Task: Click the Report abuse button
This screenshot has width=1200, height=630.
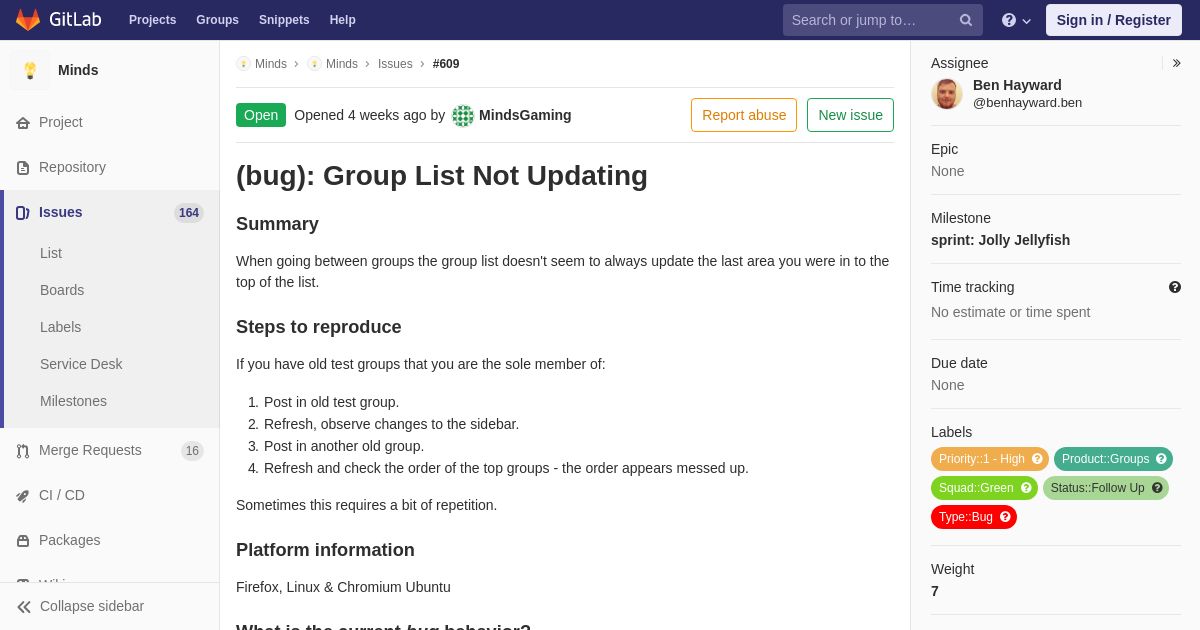Action: tap(744, 115)
